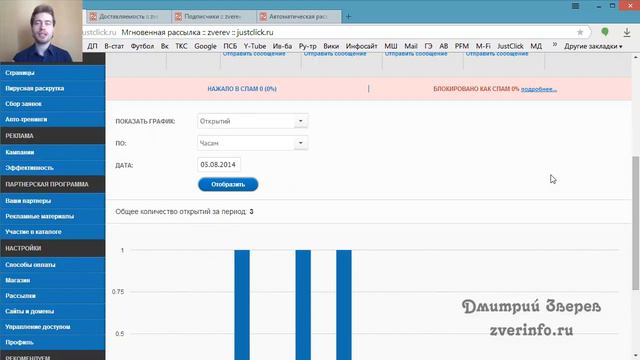Expand the ПОКАЗАТЬ ГРАФИК dropdown (Открытий)

point(252,121)
